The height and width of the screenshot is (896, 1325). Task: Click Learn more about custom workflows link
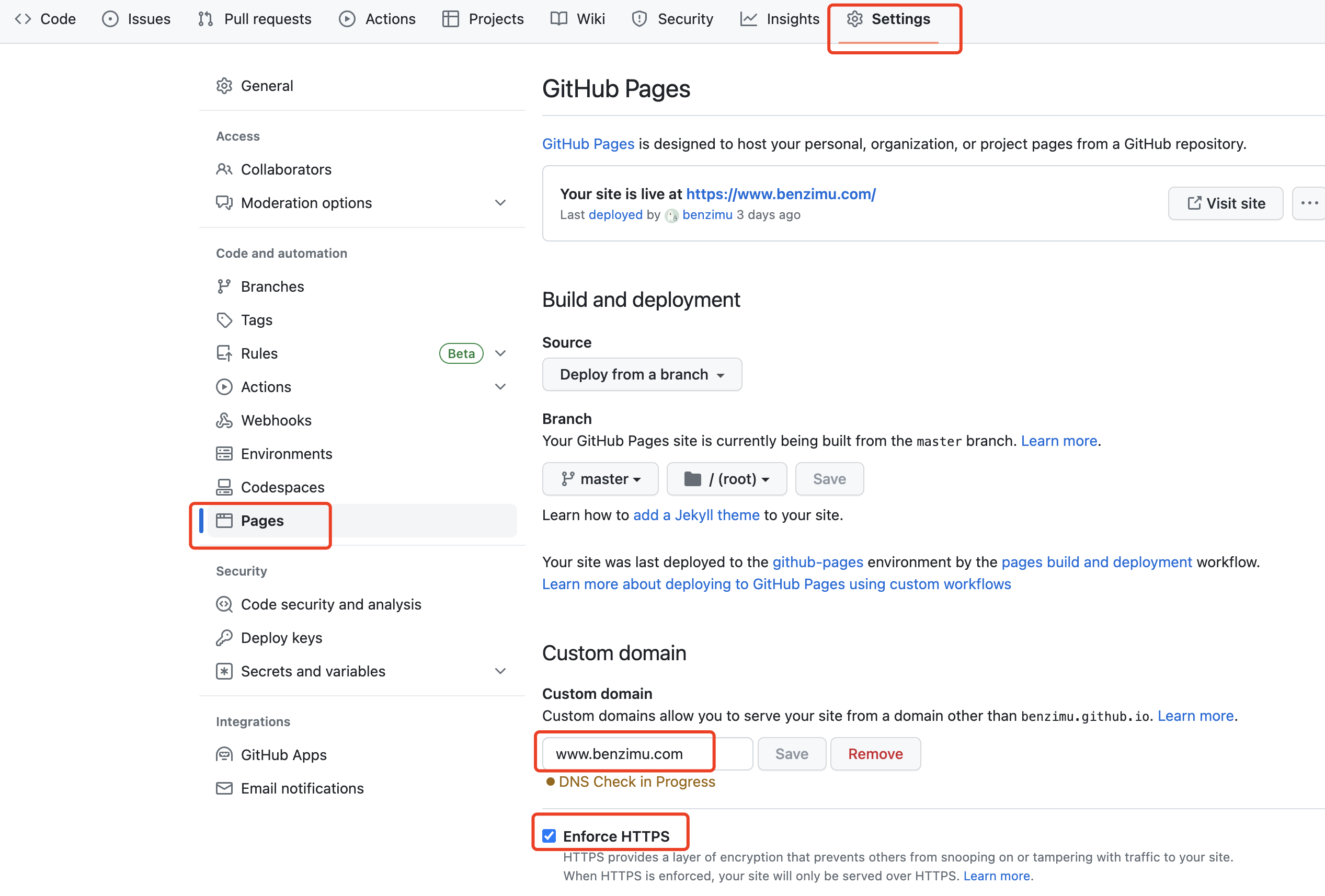(x=776, y=584)
